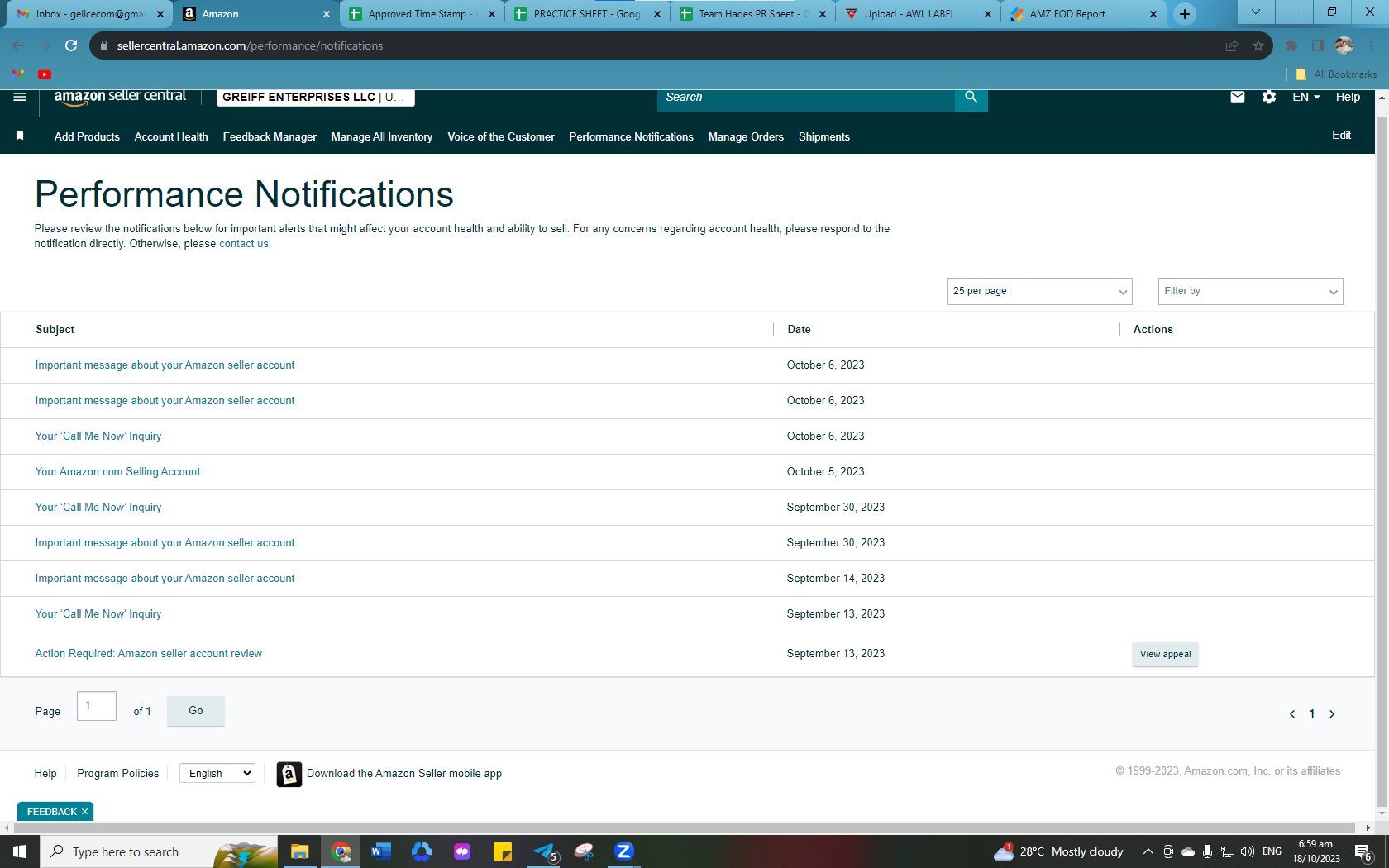Open the Chrome tab search chevron
The image size is (1389, 868).
click(1255, 12)
